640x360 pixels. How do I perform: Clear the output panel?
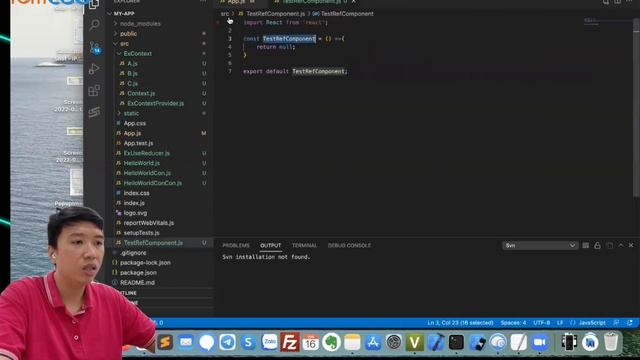[x=586, y=245]
